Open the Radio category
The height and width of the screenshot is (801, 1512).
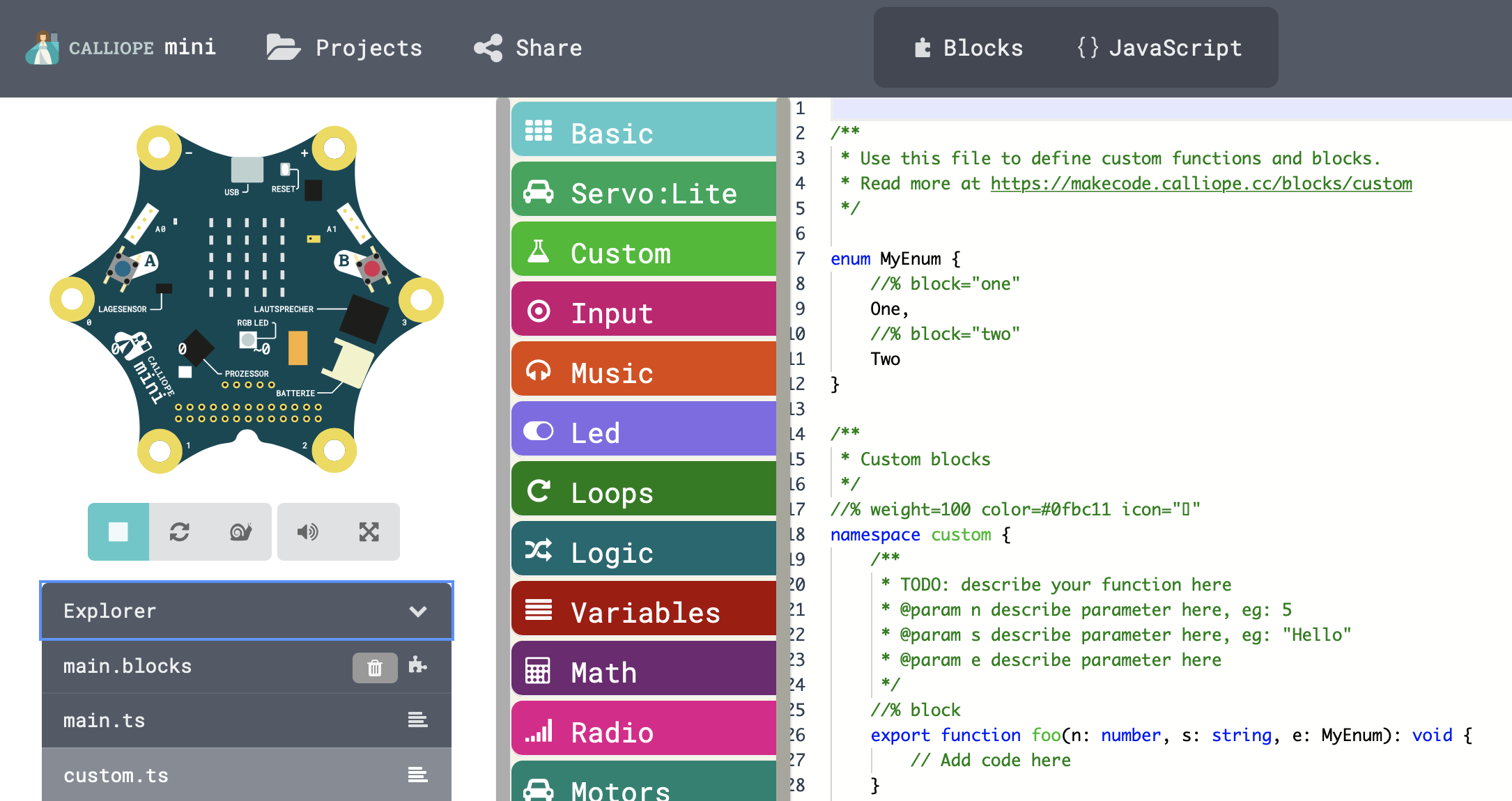pyautogui.click(x=644, y=729)
